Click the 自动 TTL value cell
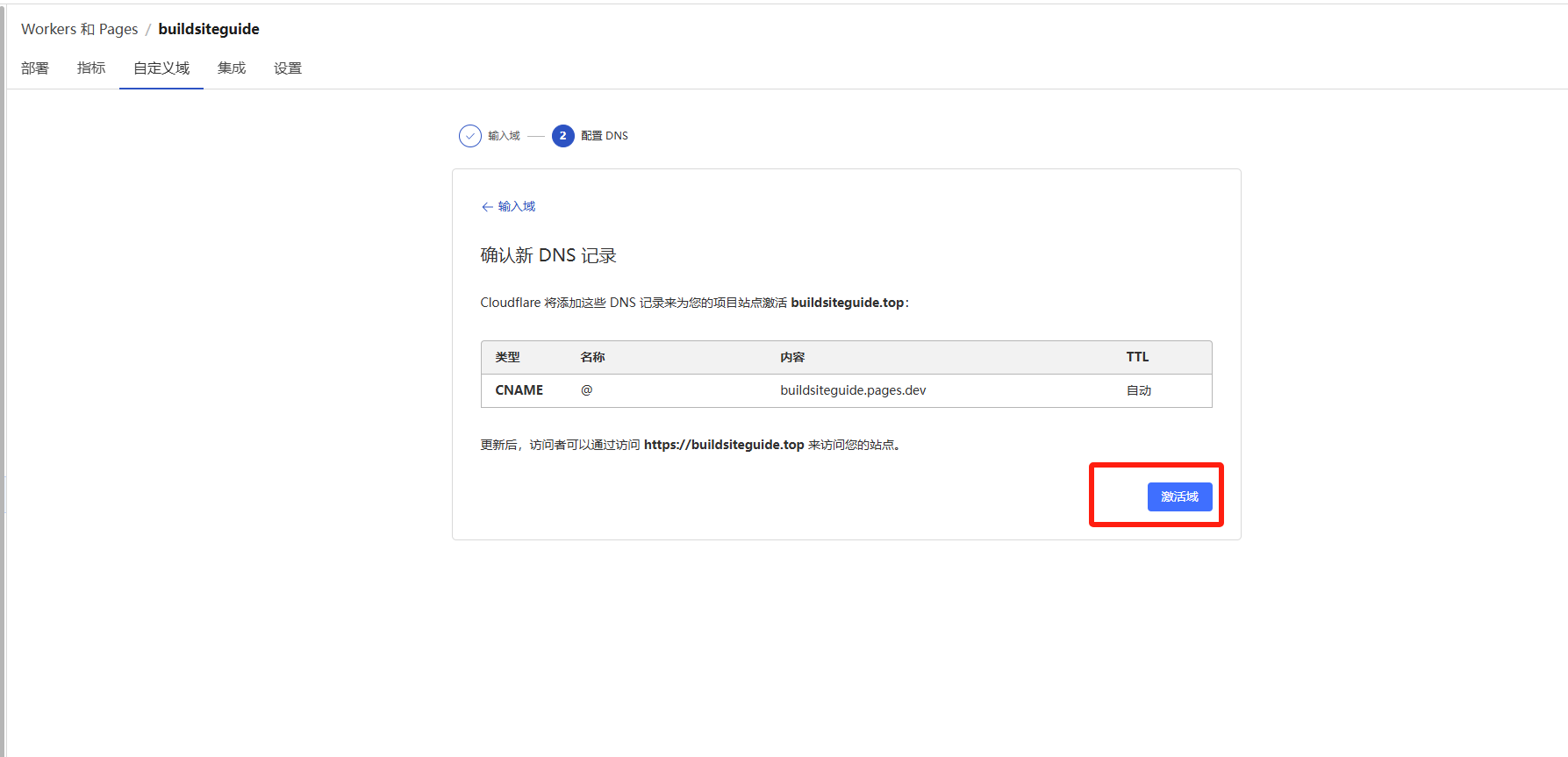Viewport: 1568px width, 757px height. click(x=1138, y=390)
